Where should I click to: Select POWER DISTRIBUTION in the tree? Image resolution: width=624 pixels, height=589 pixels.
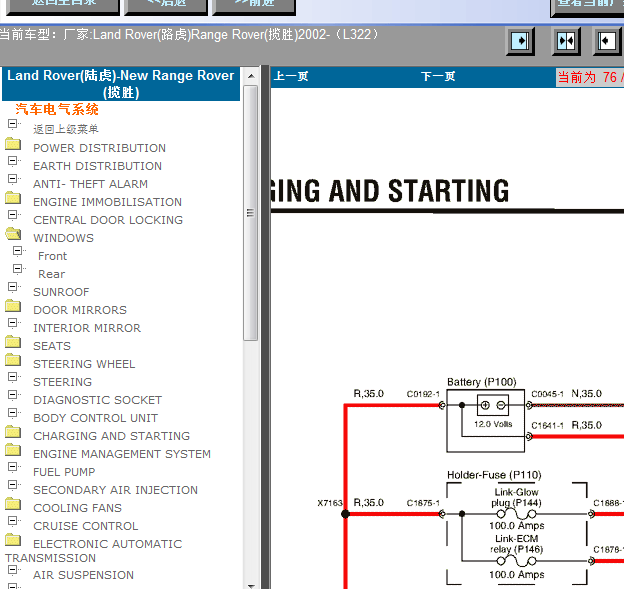(x=99, y=148)
